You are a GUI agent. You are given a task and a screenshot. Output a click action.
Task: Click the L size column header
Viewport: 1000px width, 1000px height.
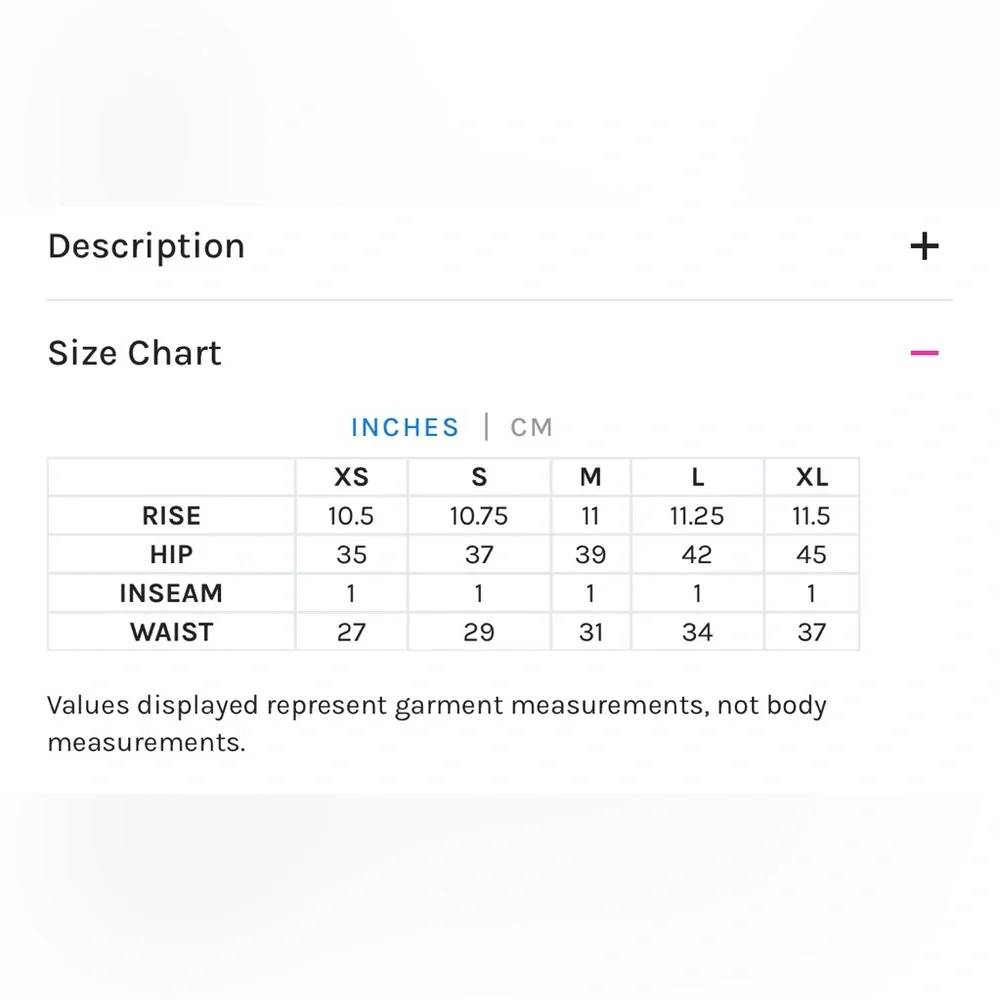[x=698, y=477]
